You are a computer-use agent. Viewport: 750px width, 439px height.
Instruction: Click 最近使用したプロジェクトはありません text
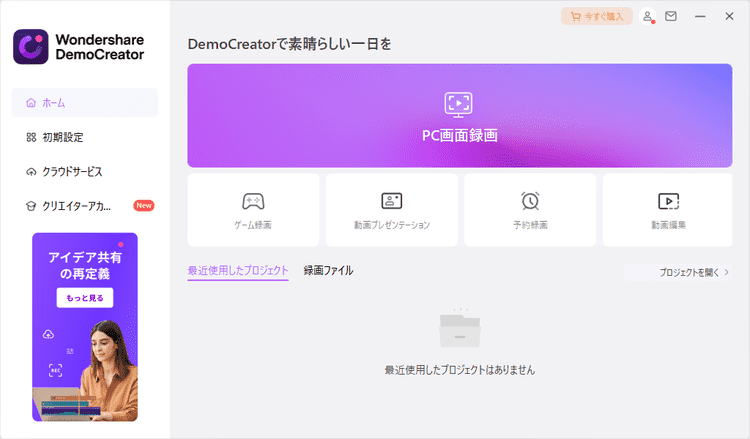[460, 370]
